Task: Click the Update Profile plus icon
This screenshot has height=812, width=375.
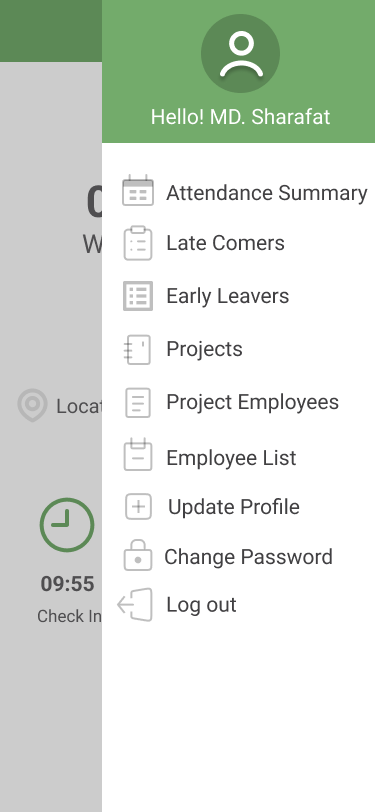Action: [x=138, y=506]
